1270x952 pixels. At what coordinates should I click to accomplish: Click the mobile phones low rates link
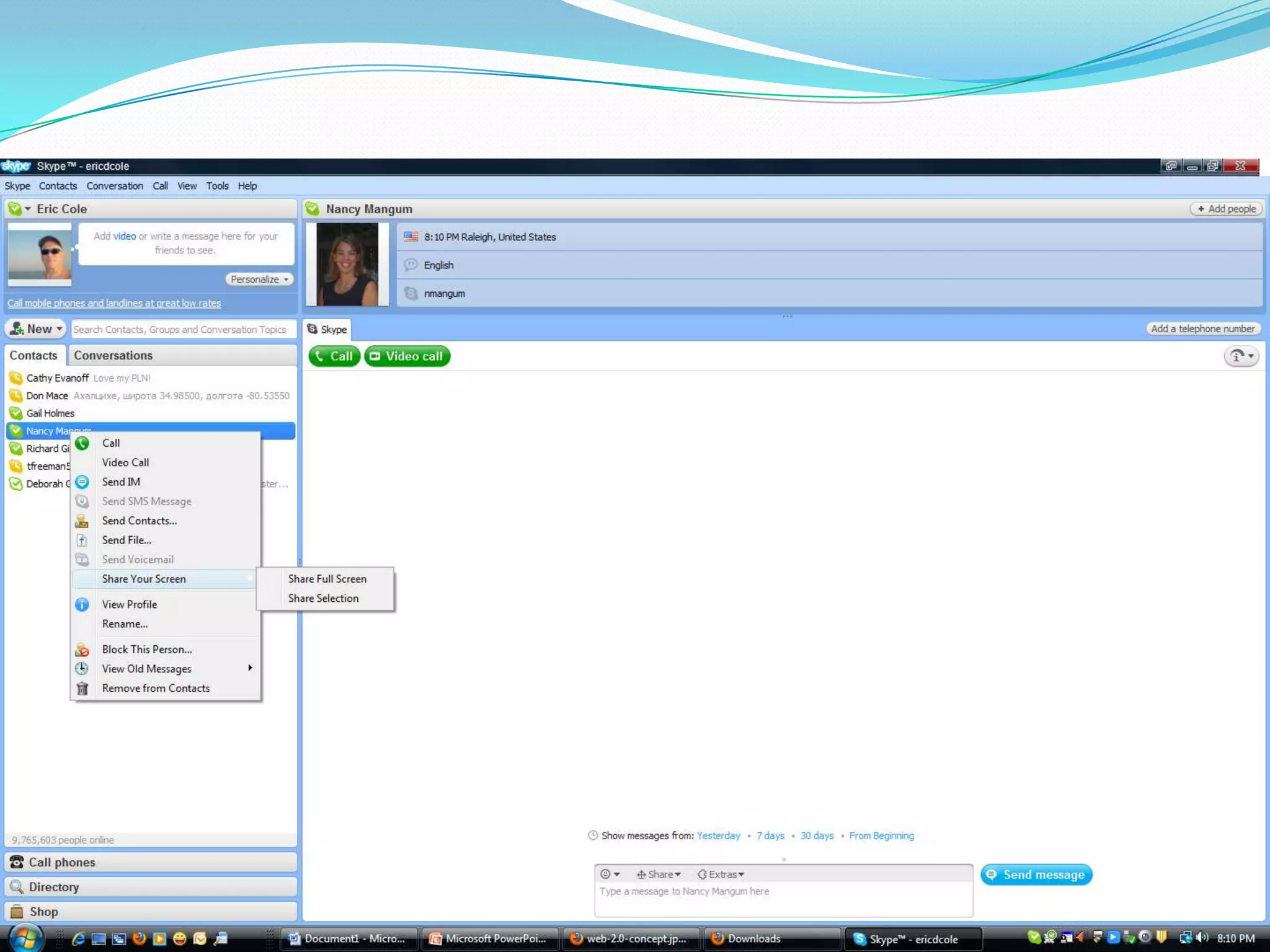pos(114,303)
